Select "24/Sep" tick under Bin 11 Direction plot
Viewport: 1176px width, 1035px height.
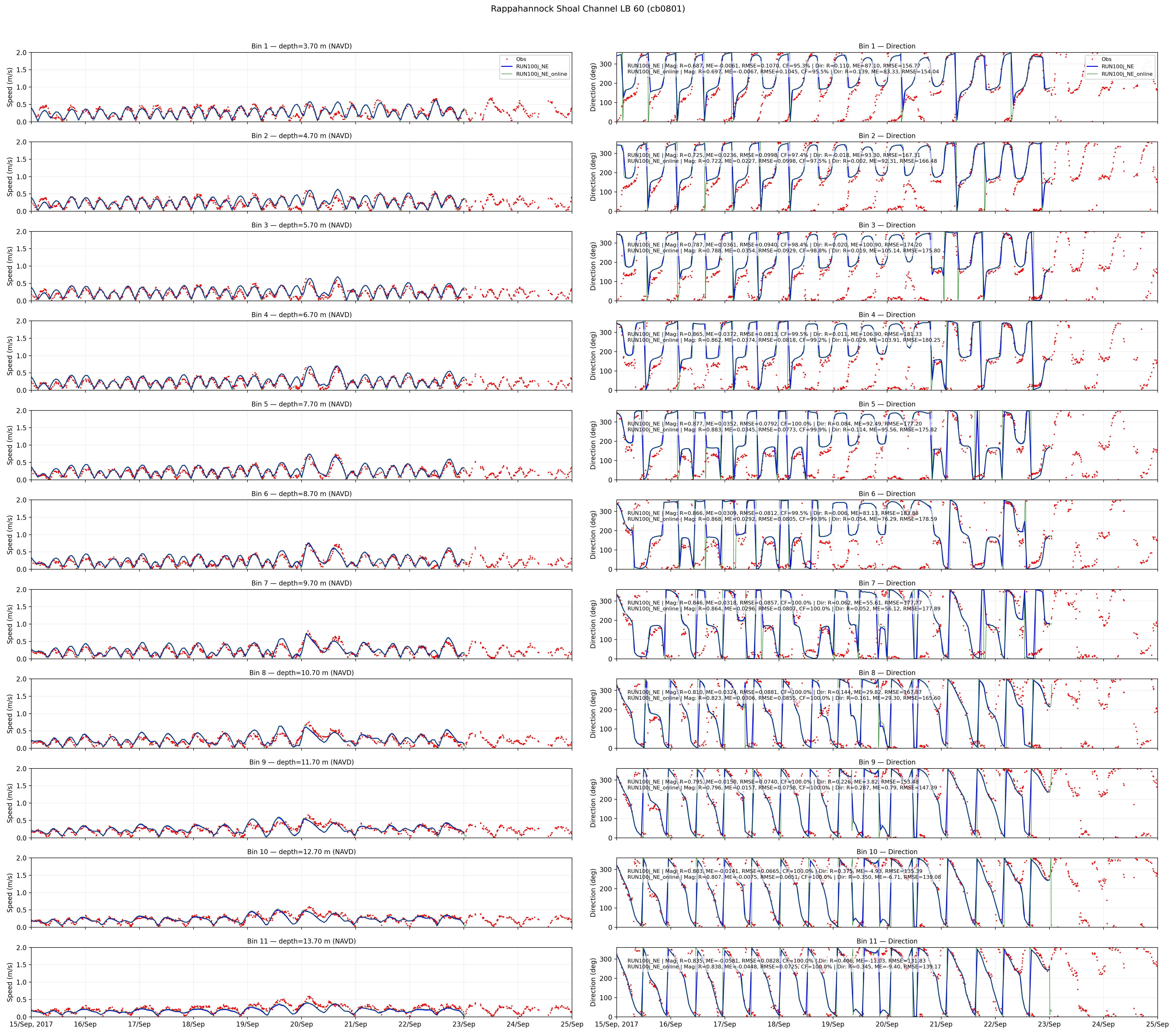pos(1104,1024)
